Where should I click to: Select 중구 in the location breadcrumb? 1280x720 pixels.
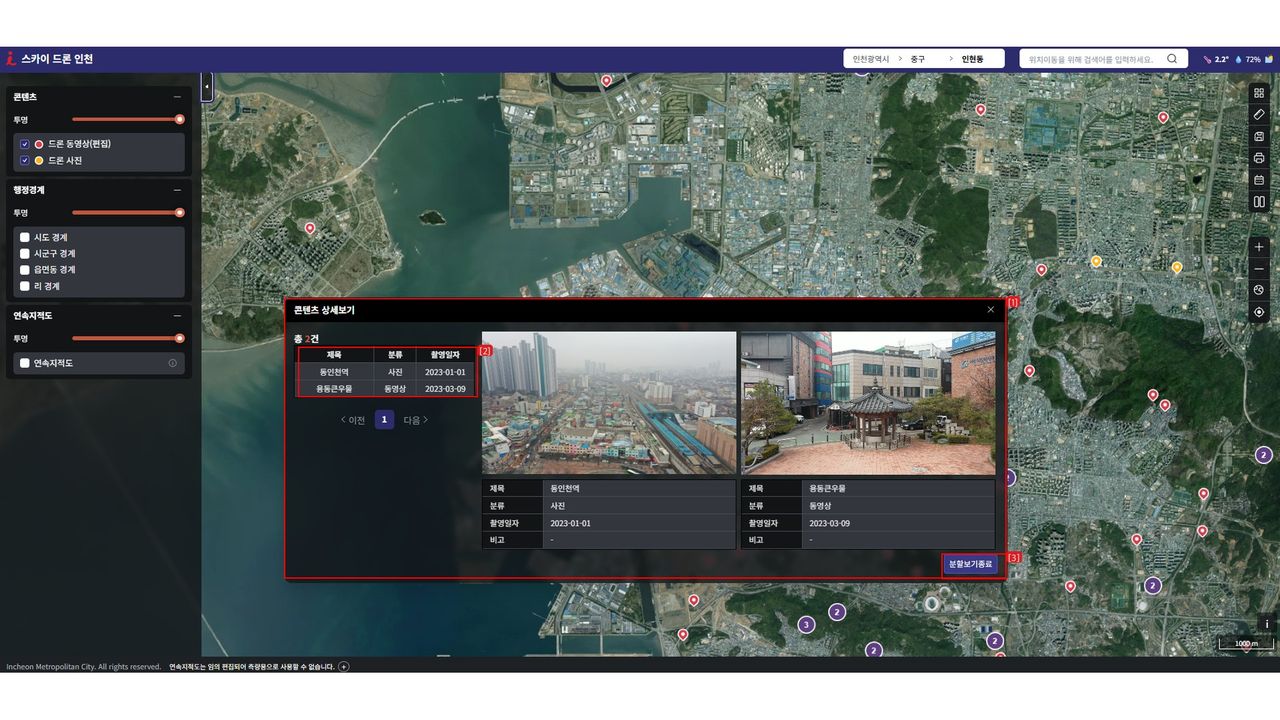[917, 60]
